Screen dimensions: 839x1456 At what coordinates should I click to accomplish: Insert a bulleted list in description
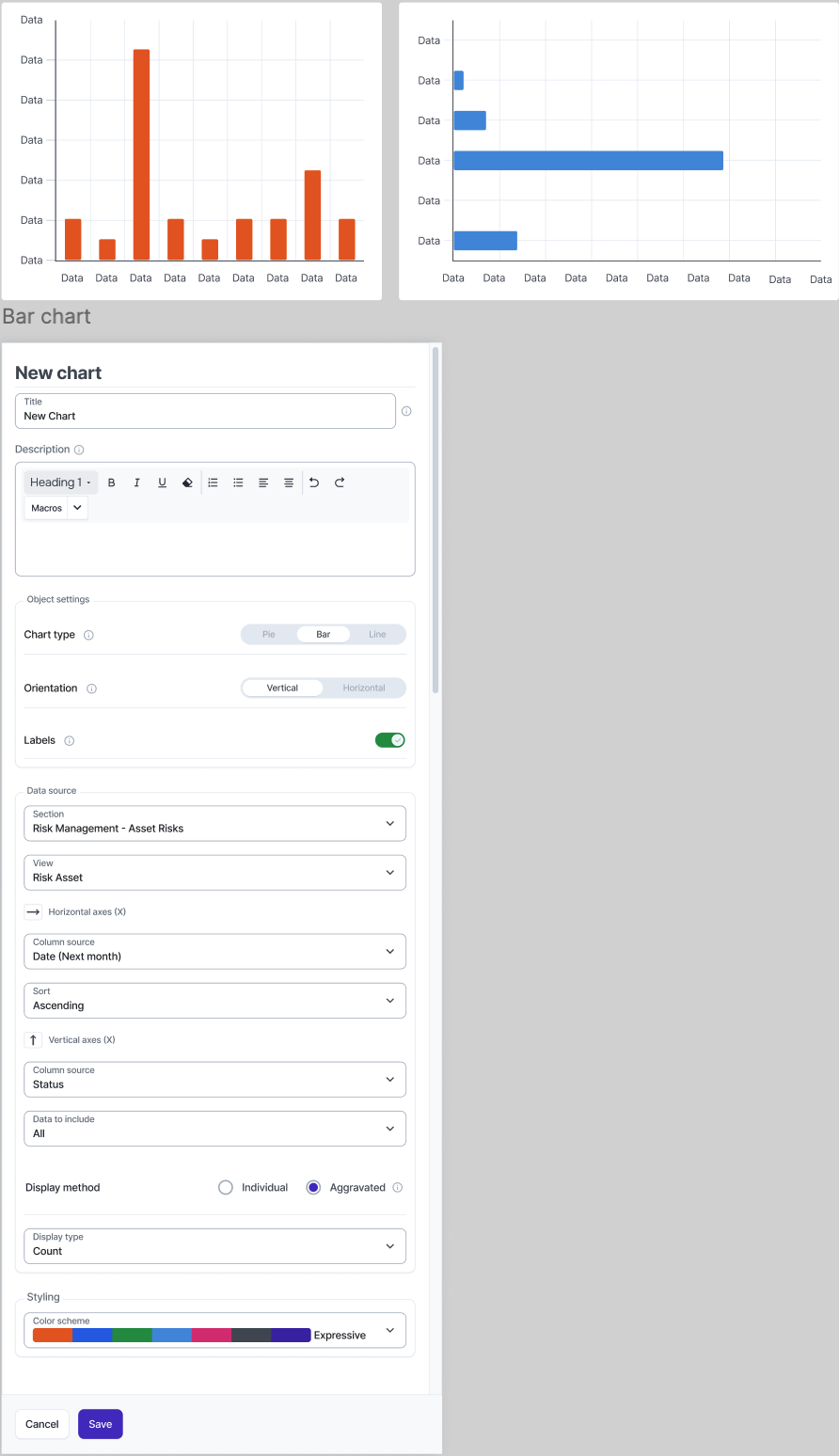tap(238, 483)
